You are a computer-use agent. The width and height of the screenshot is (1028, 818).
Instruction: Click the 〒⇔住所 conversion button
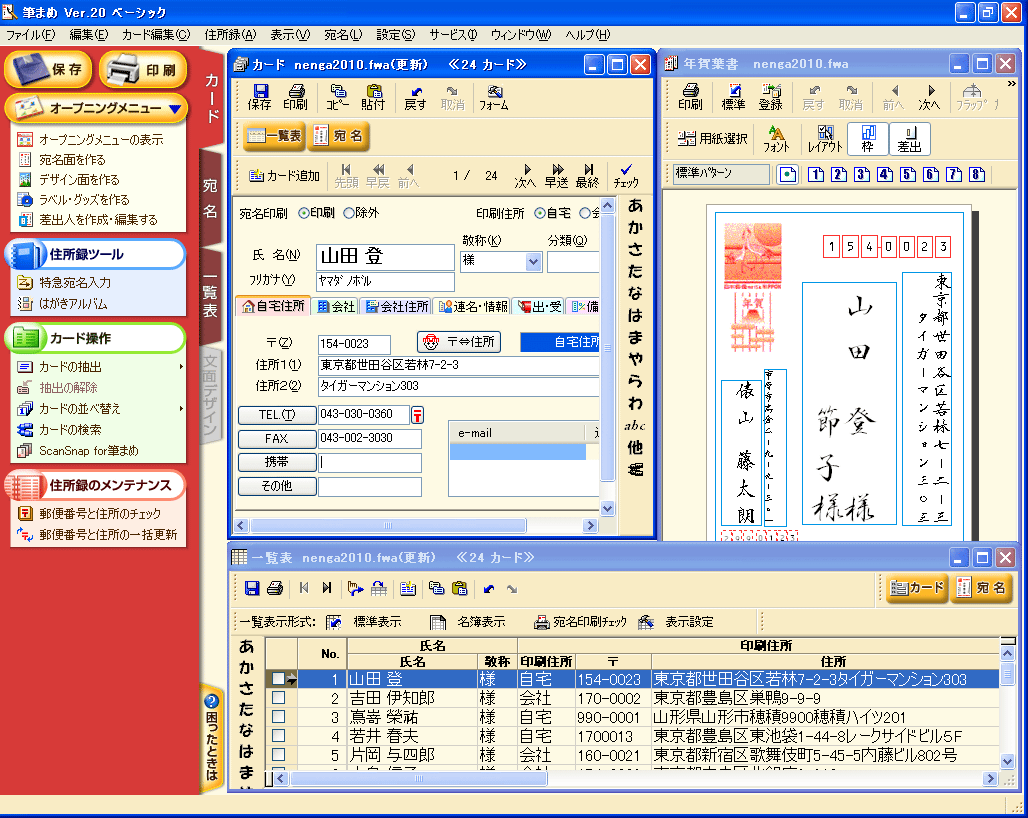(x=459, y=342)
